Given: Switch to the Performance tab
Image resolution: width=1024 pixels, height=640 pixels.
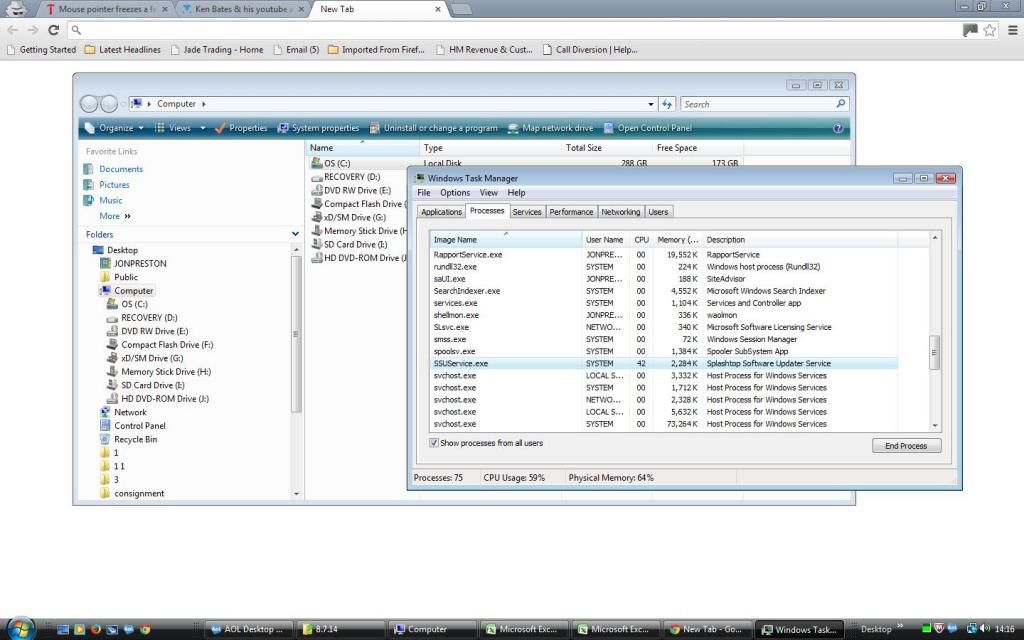Looking at the screenshot, I should [x=571, y=212].
